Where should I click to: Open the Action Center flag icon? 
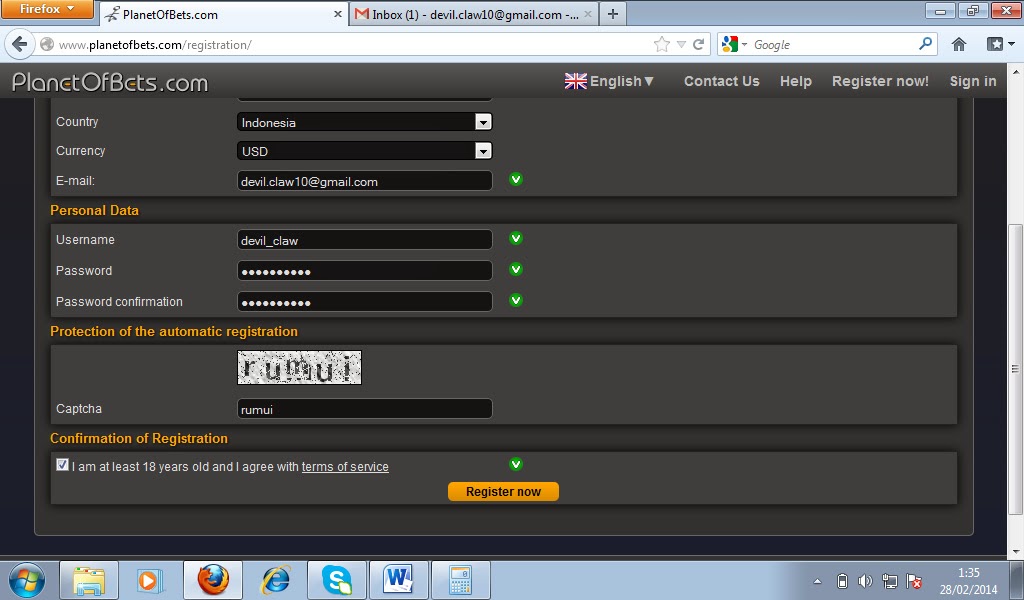(914, 580)
